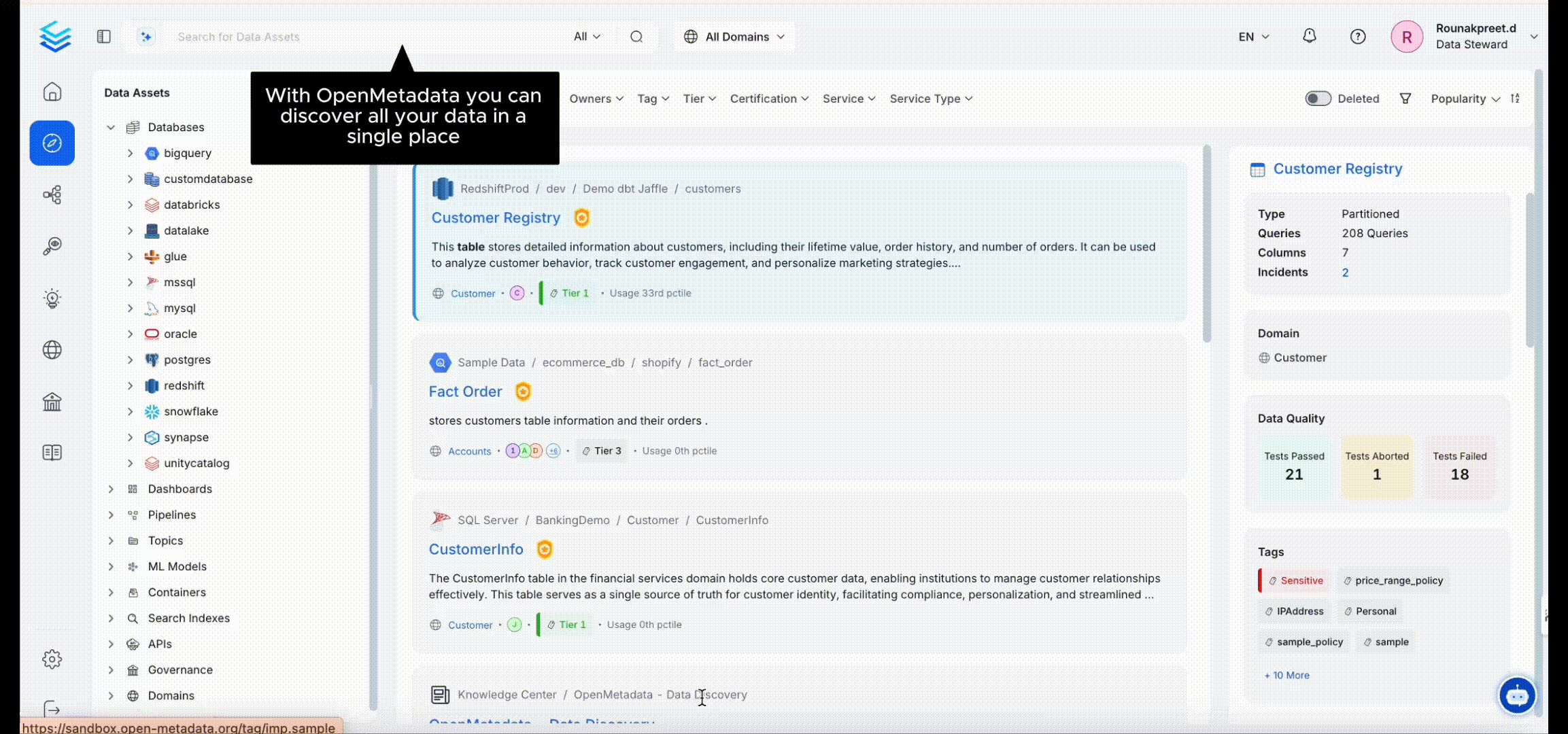Open the Glossary book sidebar icon
The width and height of the screenshot is (1568, 734).
pyautogui.click(x=52, y=453)
